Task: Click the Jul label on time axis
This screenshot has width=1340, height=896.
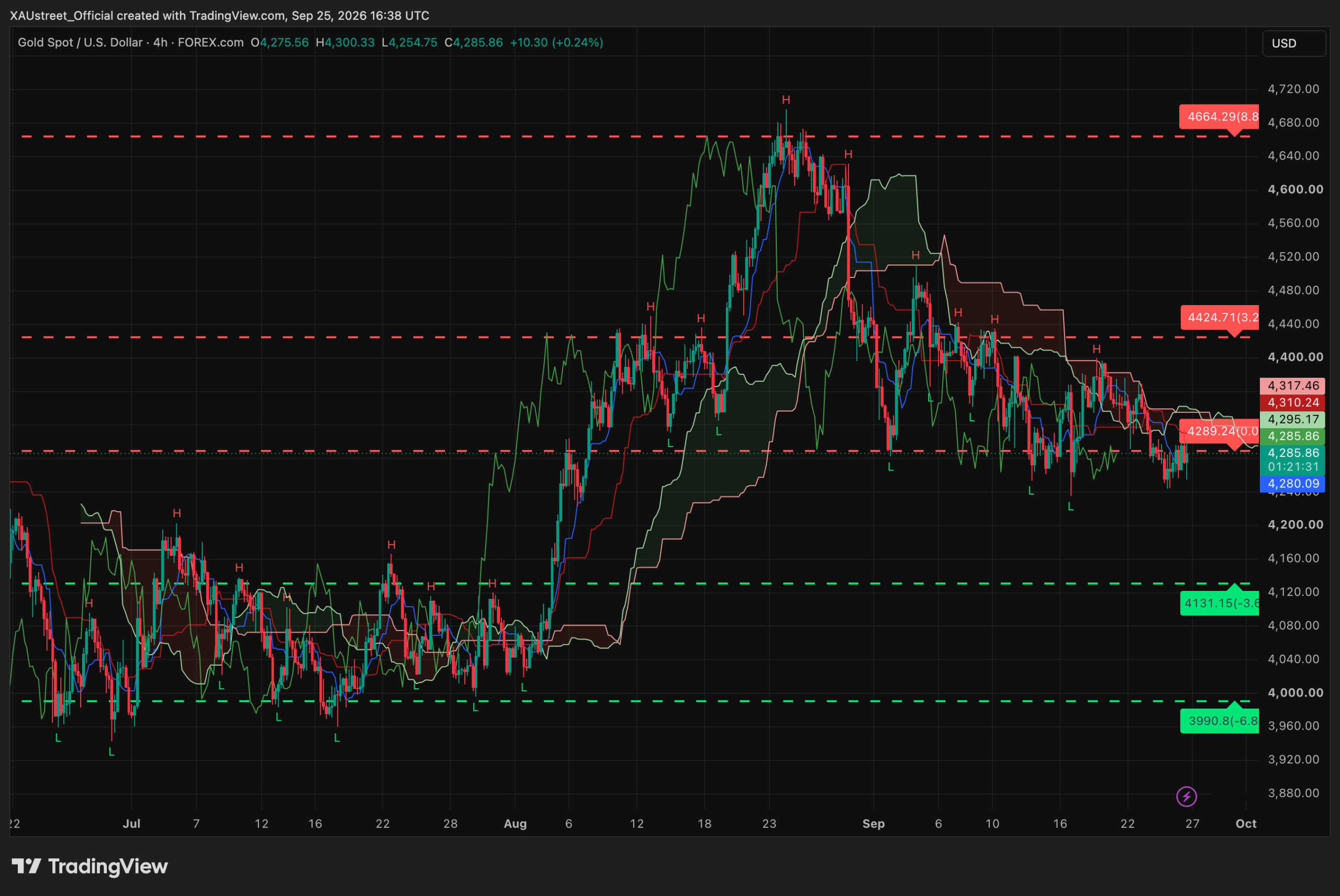Action: pos(131,823)
